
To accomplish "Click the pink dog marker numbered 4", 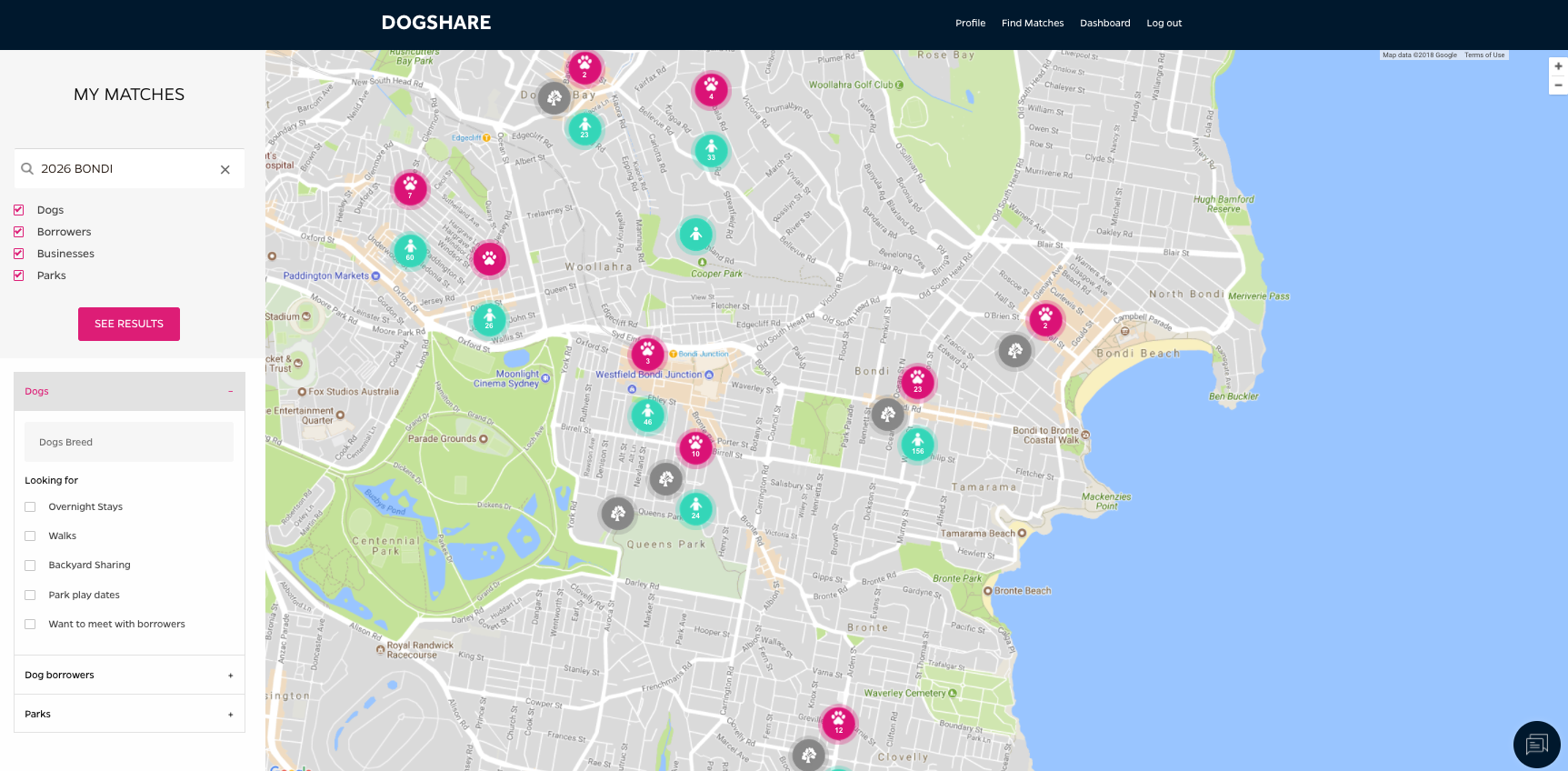I will click(x=711, y=89).
